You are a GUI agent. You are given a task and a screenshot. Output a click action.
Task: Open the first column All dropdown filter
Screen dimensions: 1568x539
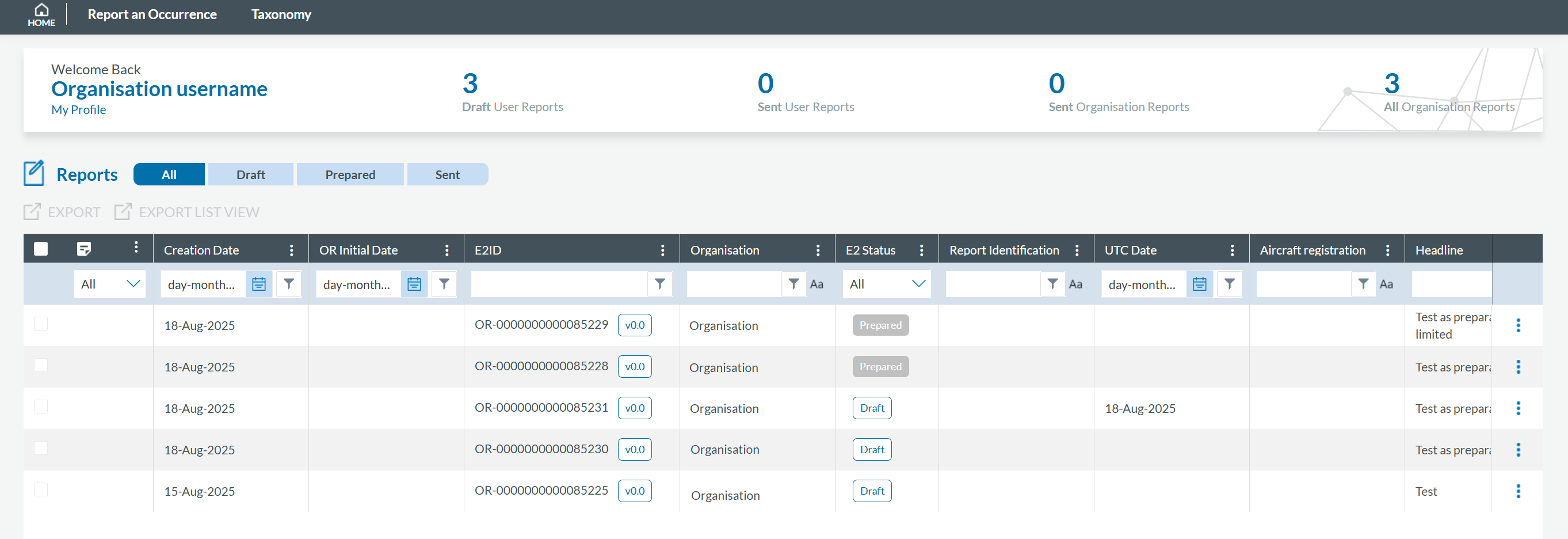[109, 284]
